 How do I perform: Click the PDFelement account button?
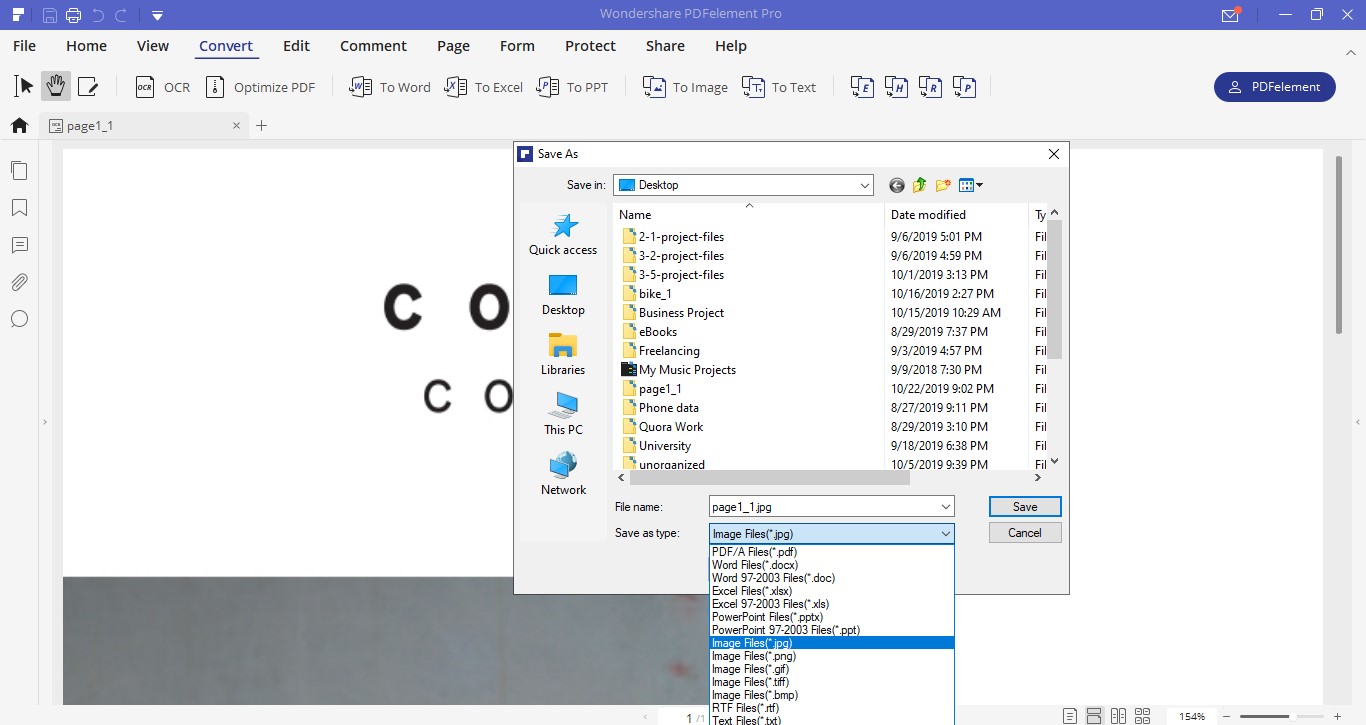(1274, 87)
